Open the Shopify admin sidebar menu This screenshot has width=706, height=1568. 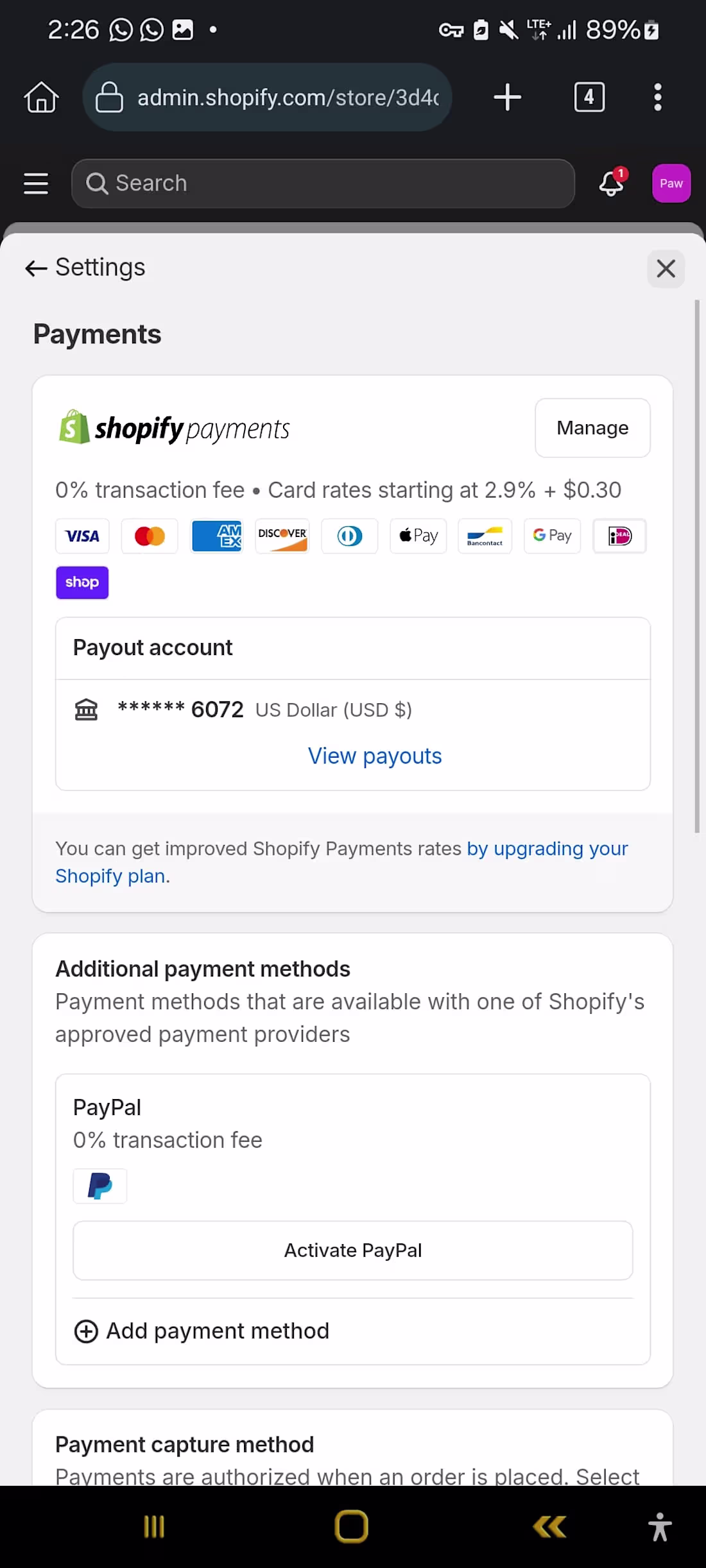click(35, 183)
